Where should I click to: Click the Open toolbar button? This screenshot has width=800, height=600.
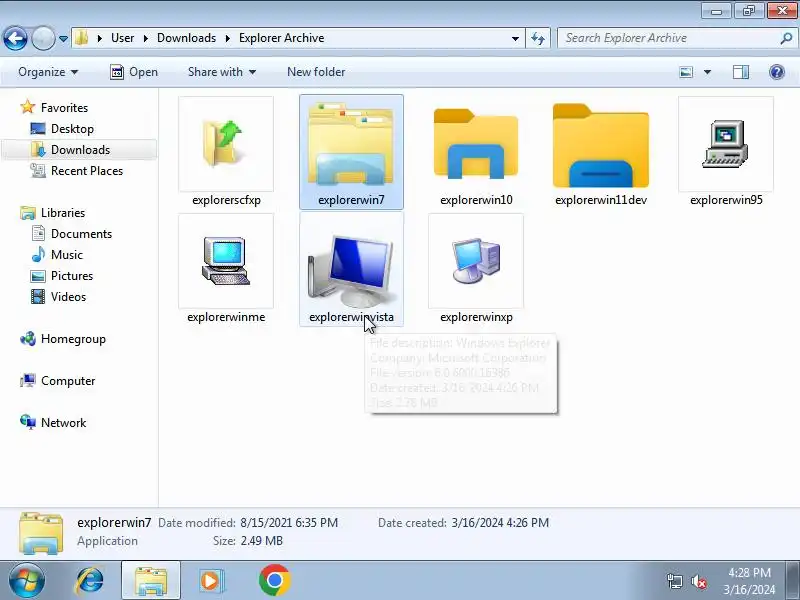click(x=134, y=72)
